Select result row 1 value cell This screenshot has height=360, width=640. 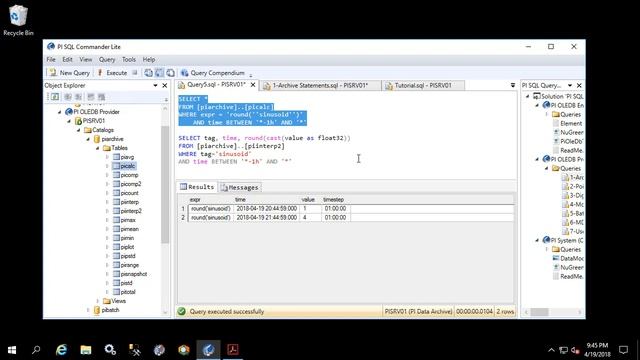pyautogui.click(x=310, y=209)
